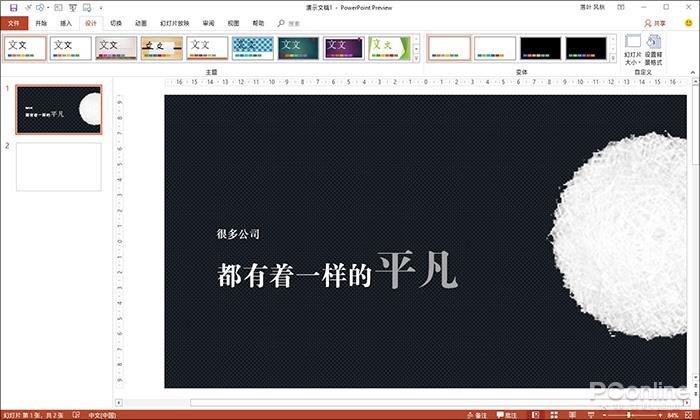Toggle Notes (备注) pane in status bar

pyautogui.click(x=476, y=414)
